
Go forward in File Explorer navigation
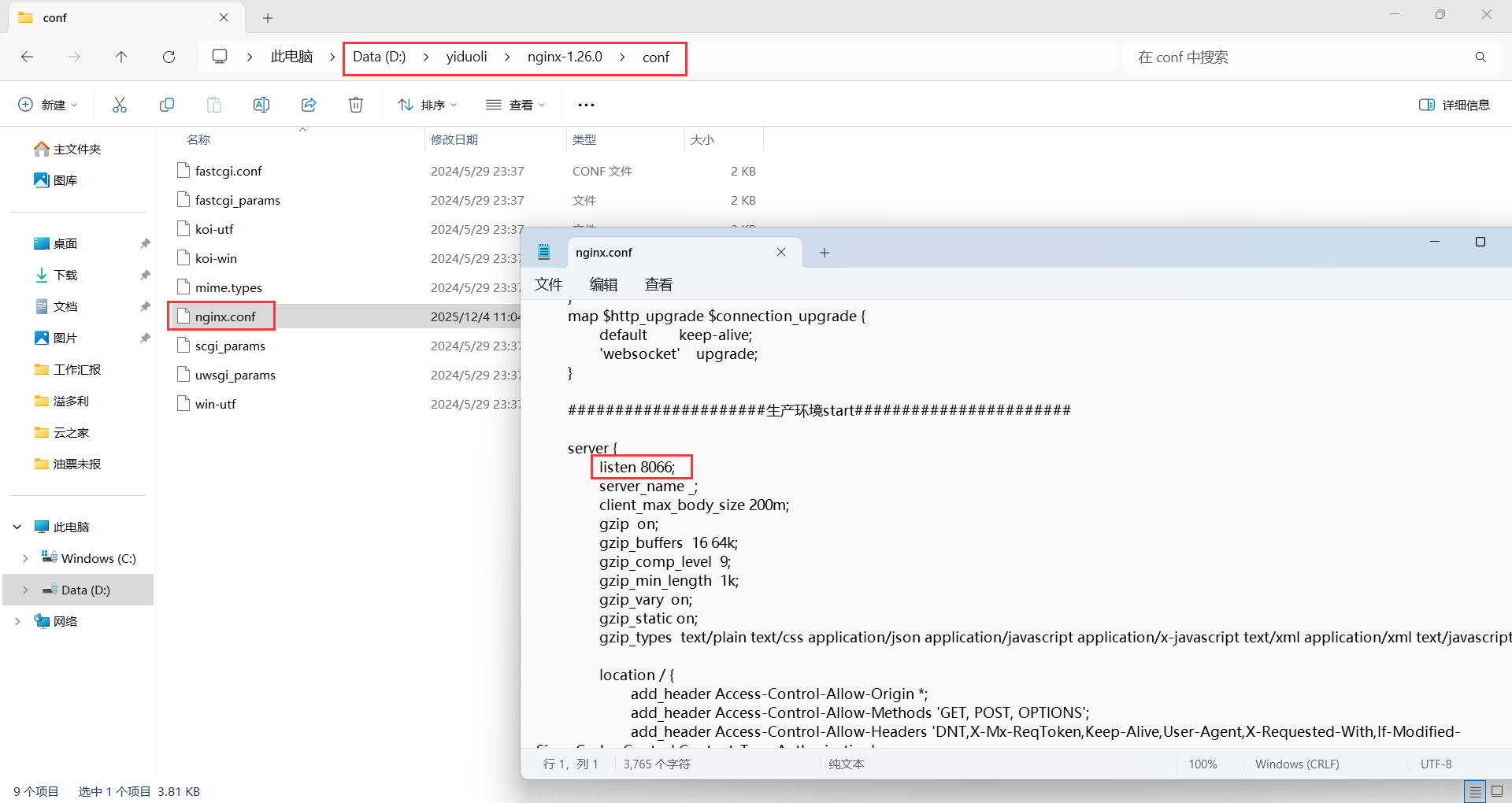tap(74, 57)
